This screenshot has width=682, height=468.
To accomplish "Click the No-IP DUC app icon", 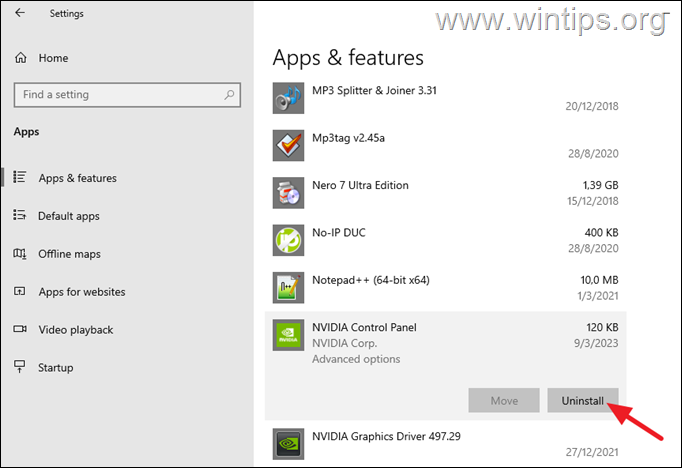I will point(288,240).
